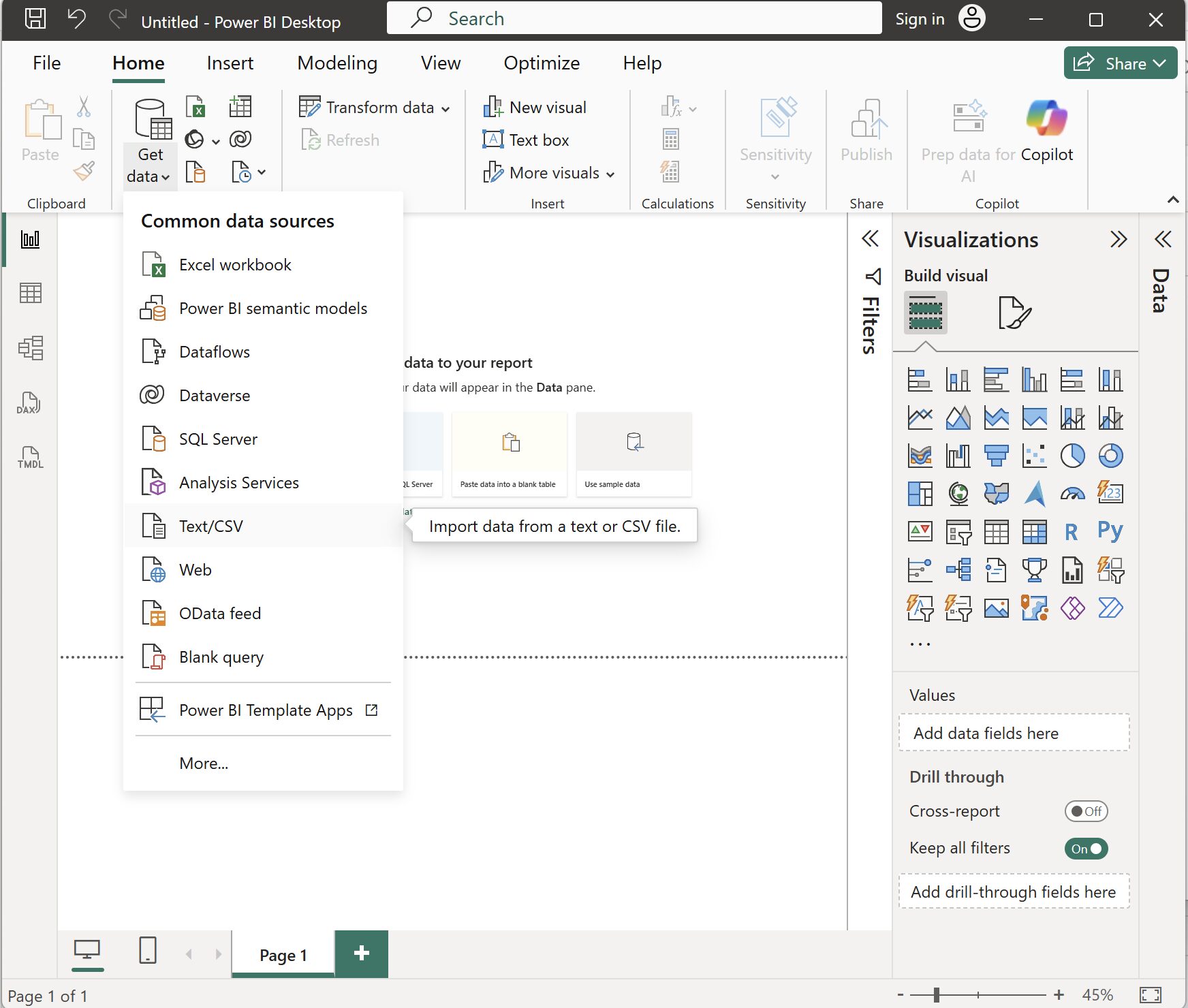Select the Matrix visual icon

[1034, 532]
